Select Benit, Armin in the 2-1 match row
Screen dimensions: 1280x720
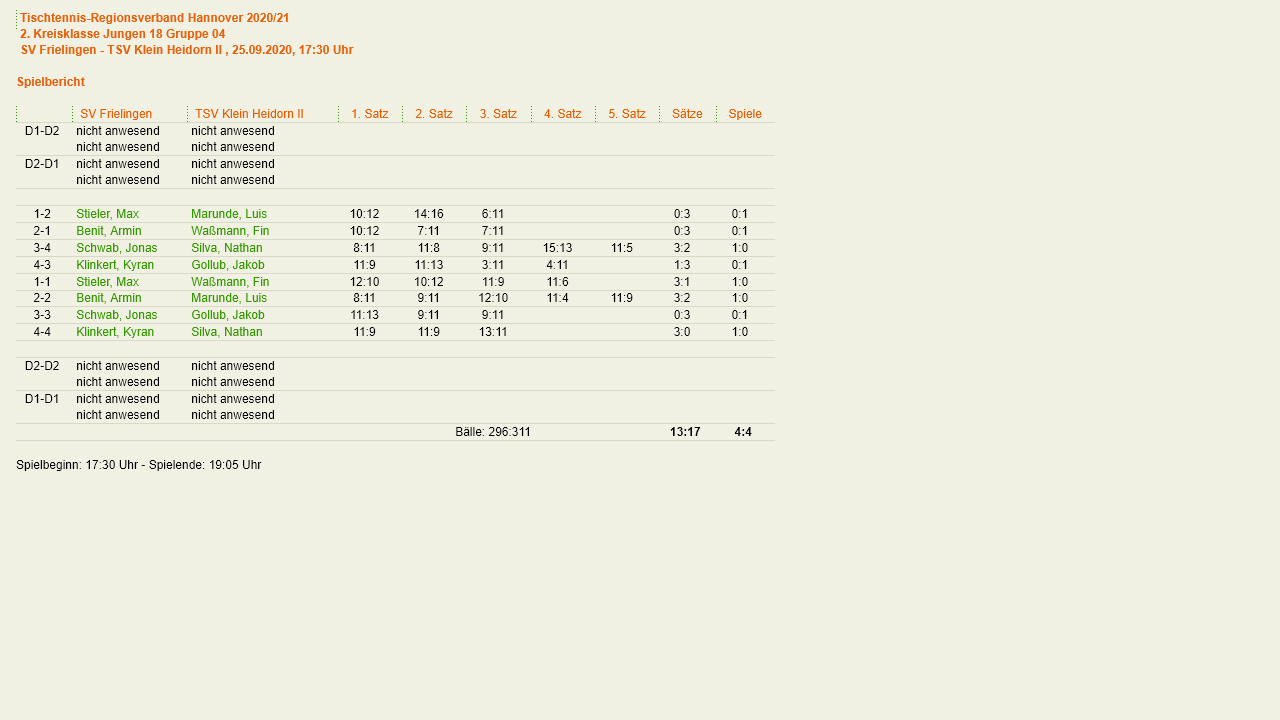108,231
